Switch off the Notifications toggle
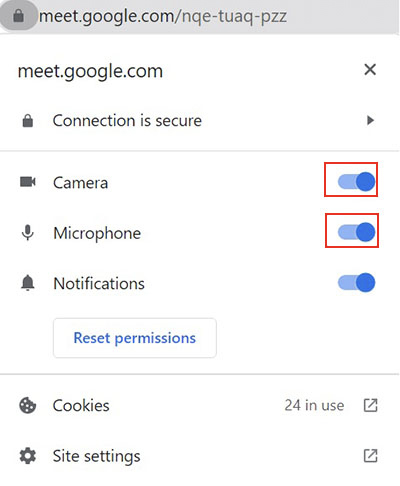400x486 pixels. point(356,283)
